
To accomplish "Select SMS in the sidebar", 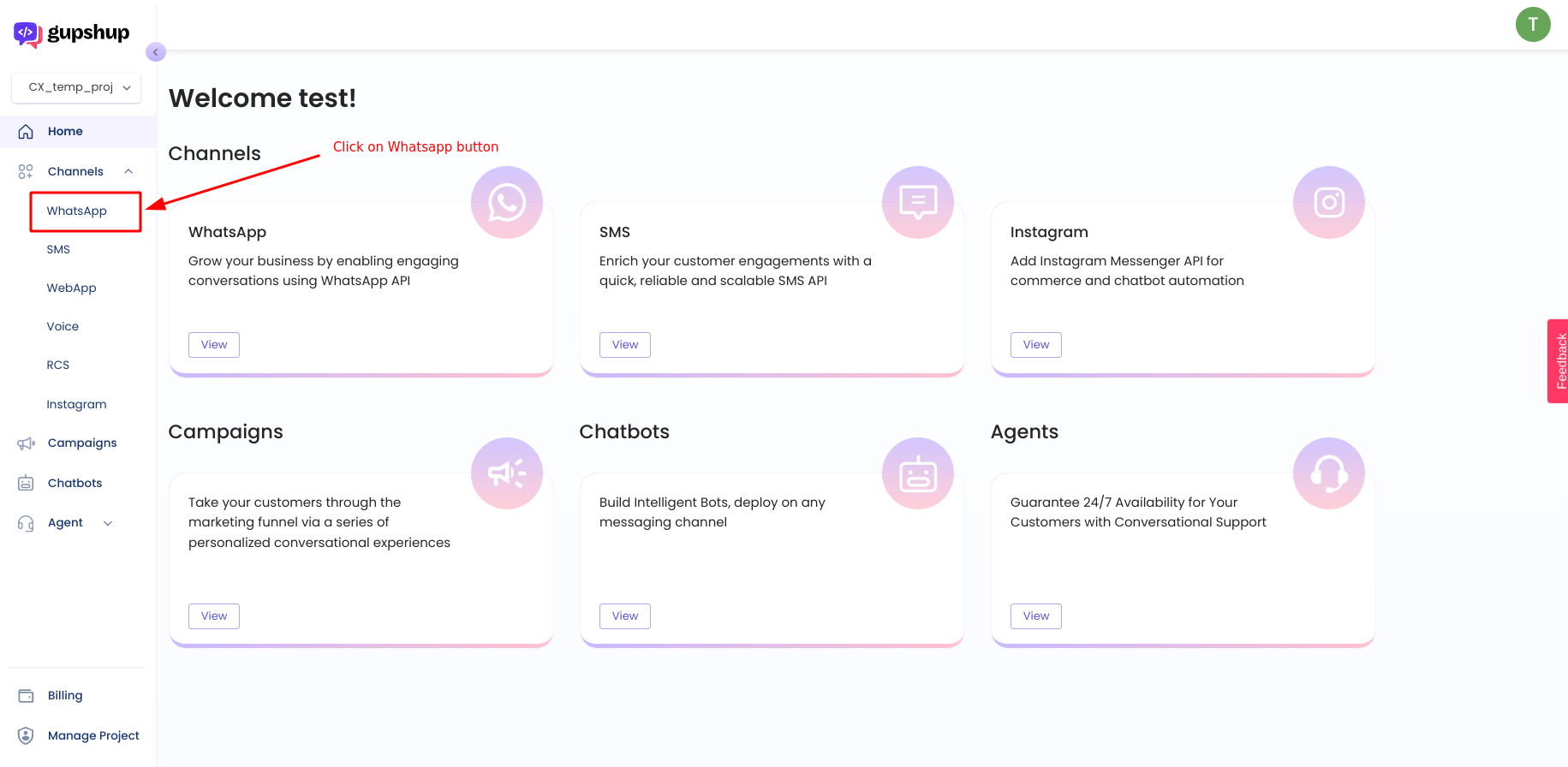I will [58, 250].
